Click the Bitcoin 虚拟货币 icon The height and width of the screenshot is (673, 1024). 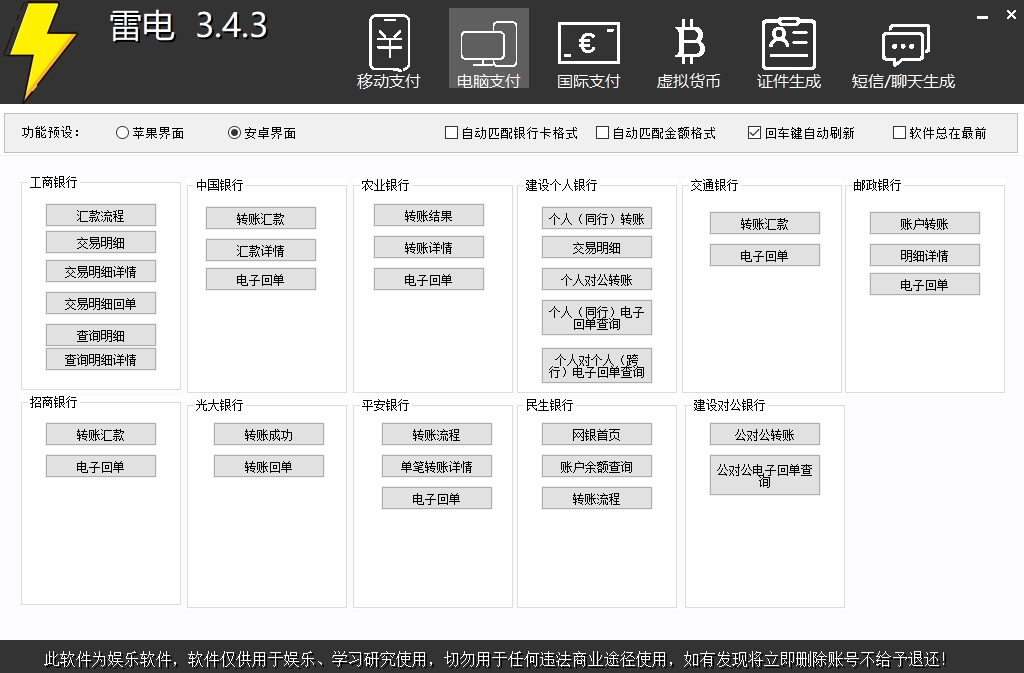pos(688,48)
